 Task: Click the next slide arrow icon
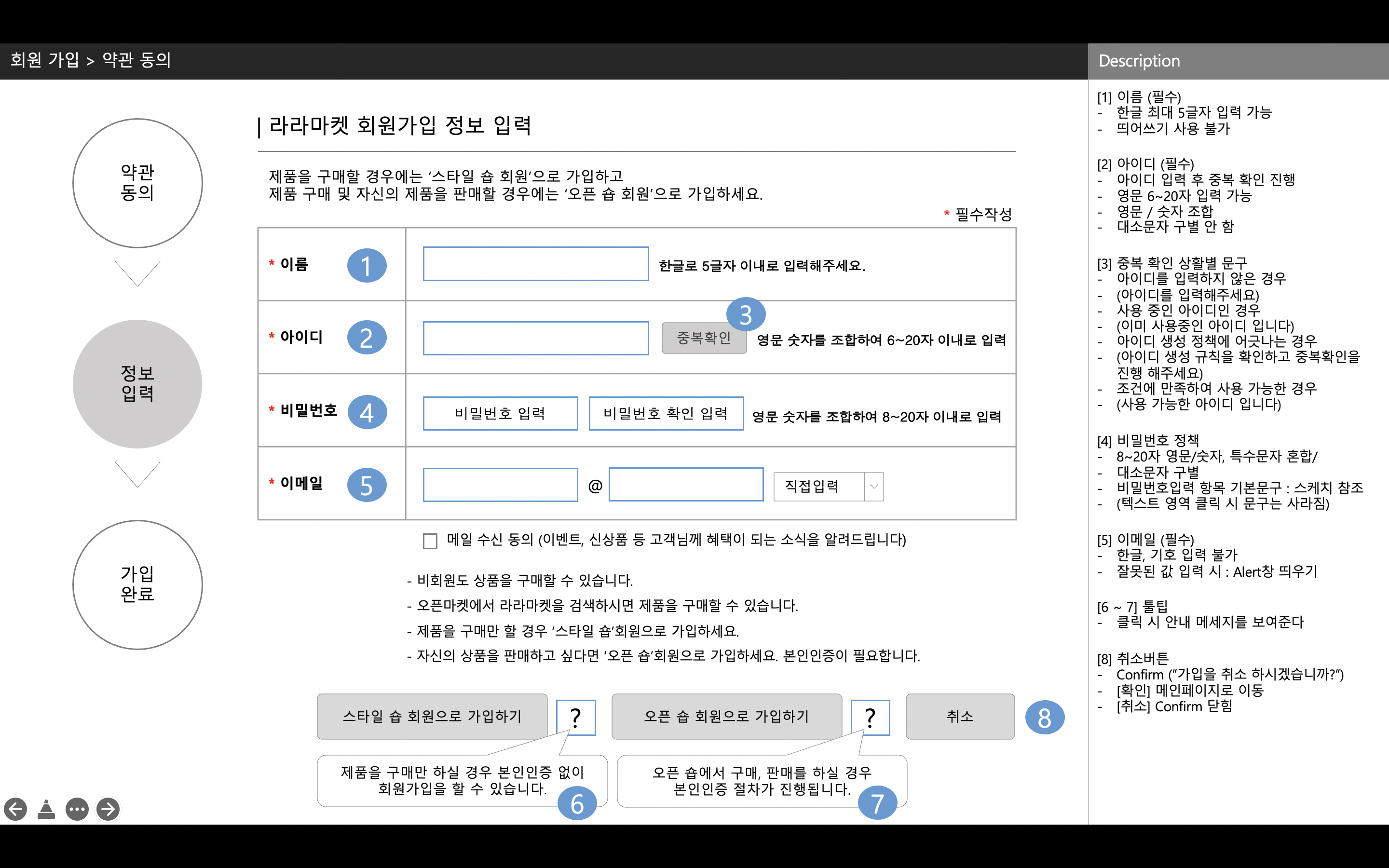(x=108, y=809)
